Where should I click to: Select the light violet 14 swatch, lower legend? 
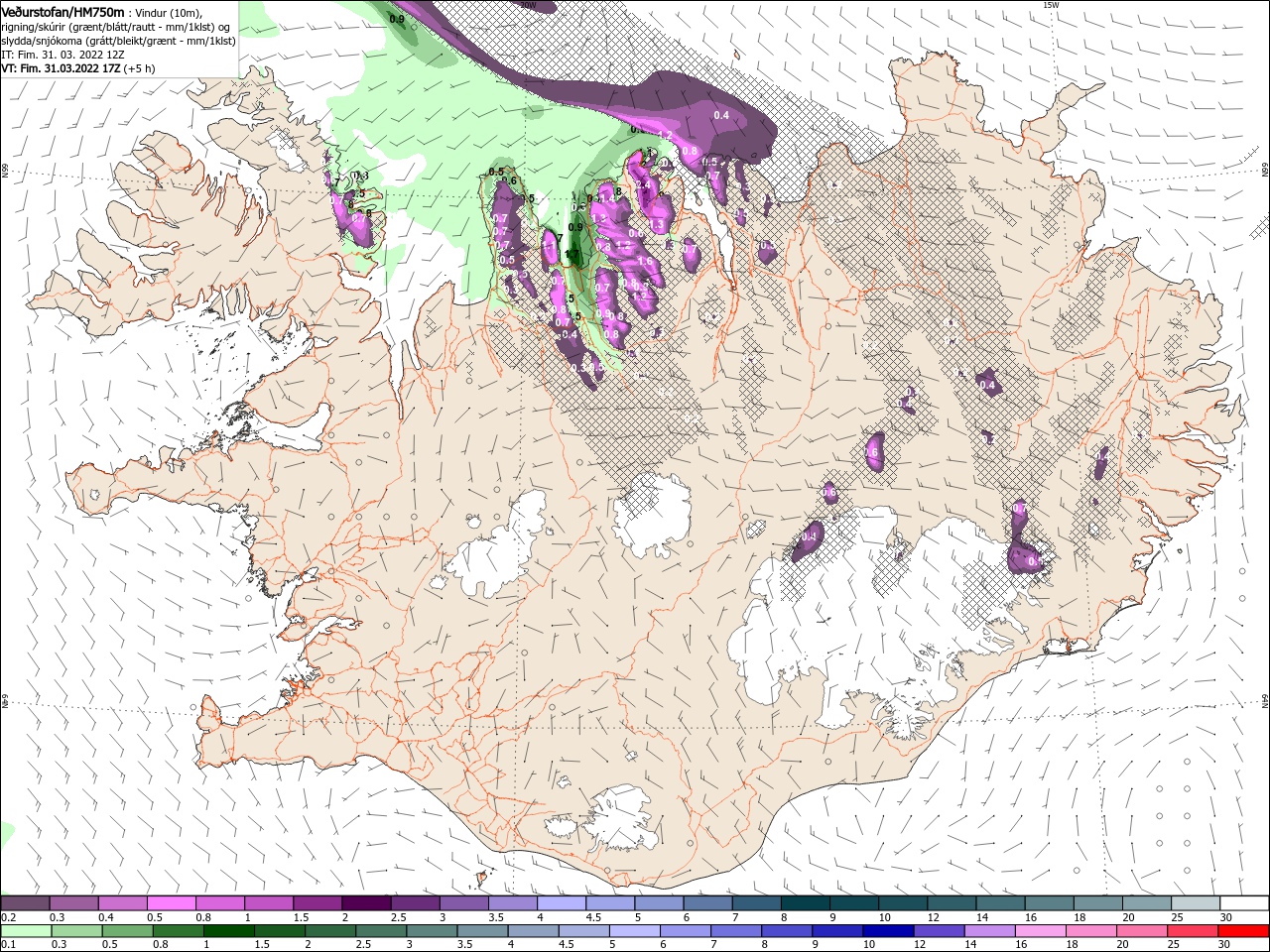tap(988, 931)
